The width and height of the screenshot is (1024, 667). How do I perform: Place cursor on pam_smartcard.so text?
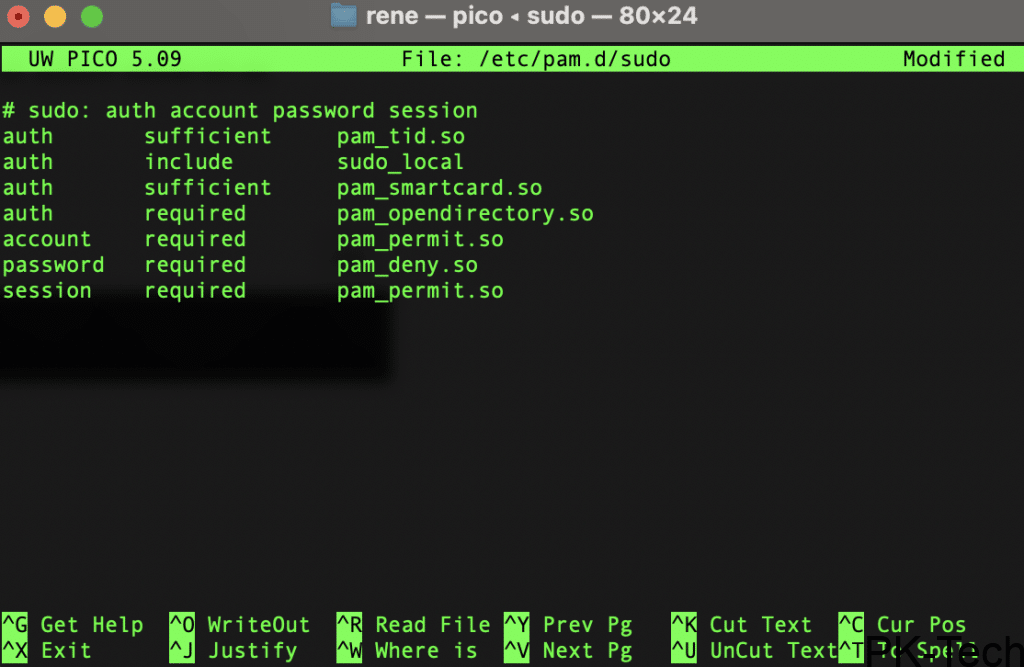tap(439, 188)
